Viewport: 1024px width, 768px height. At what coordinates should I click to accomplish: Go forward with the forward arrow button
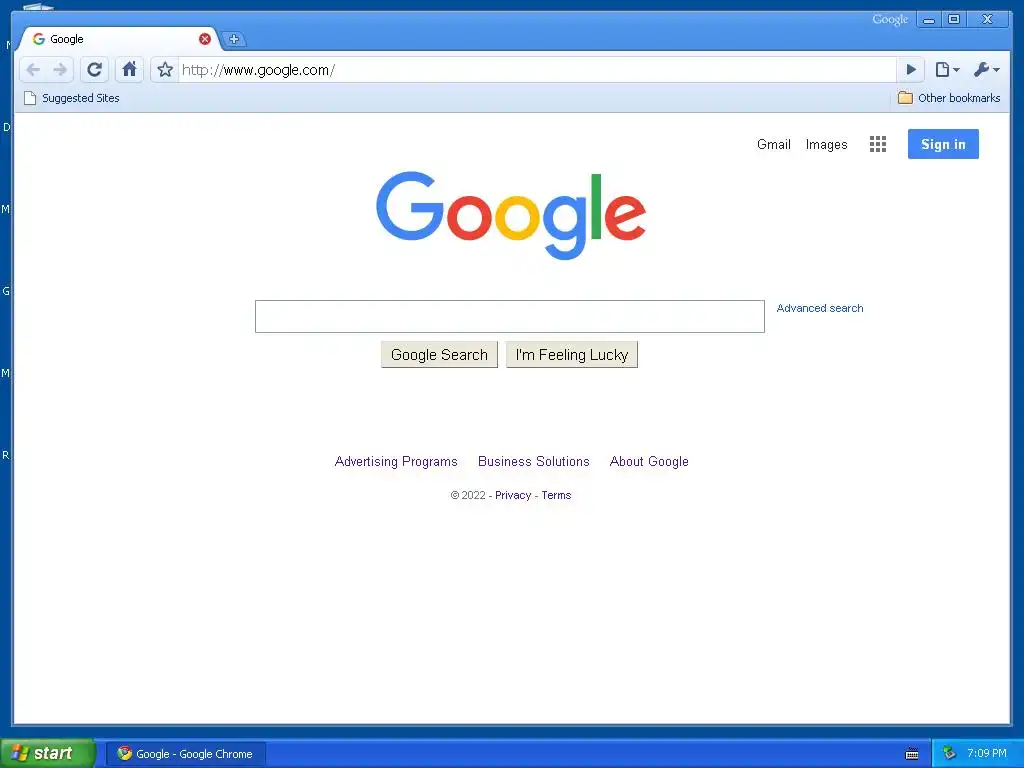point(60,69)
